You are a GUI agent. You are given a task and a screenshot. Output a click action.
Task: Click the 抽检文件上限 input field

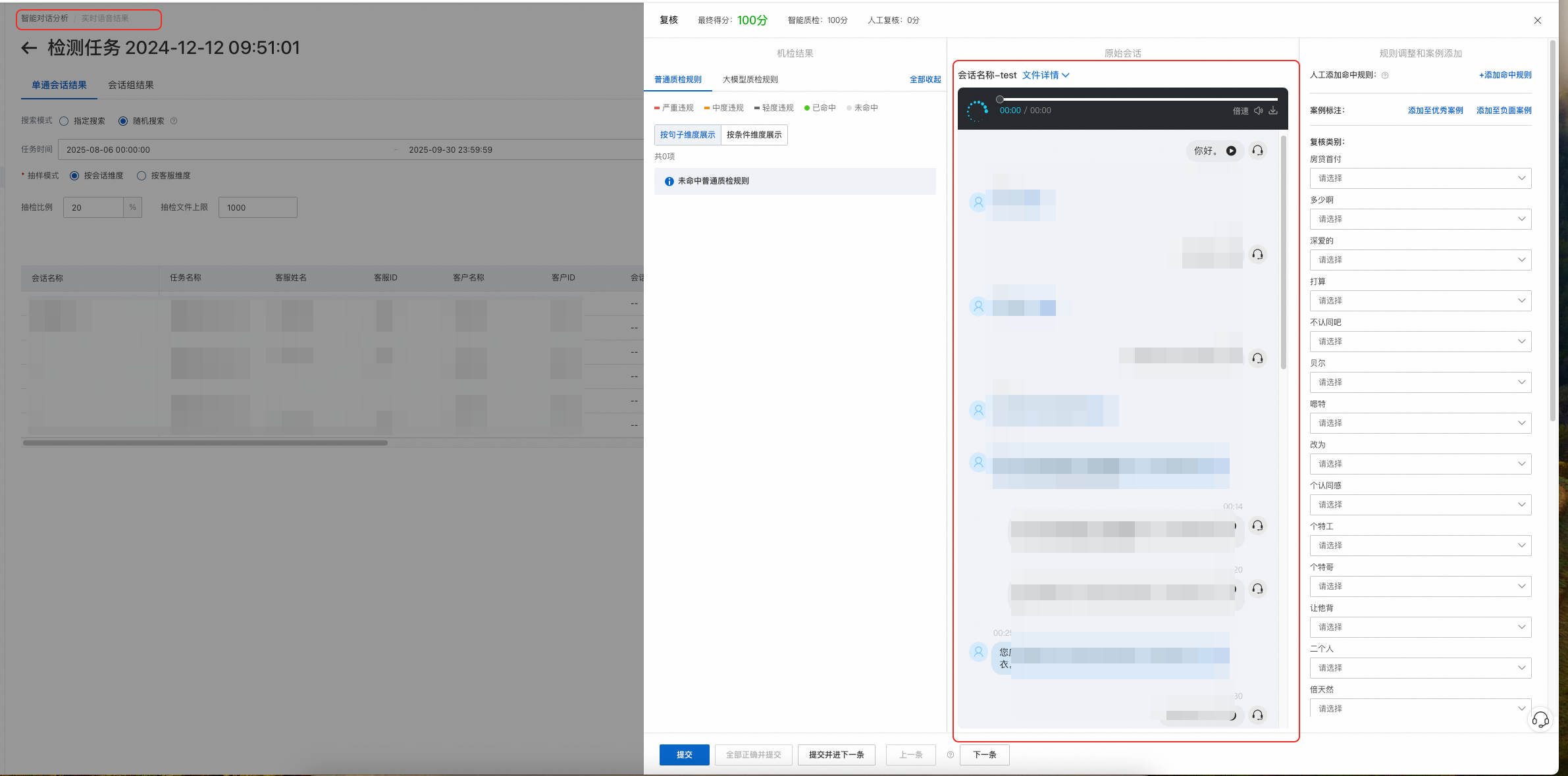(257, 207)
